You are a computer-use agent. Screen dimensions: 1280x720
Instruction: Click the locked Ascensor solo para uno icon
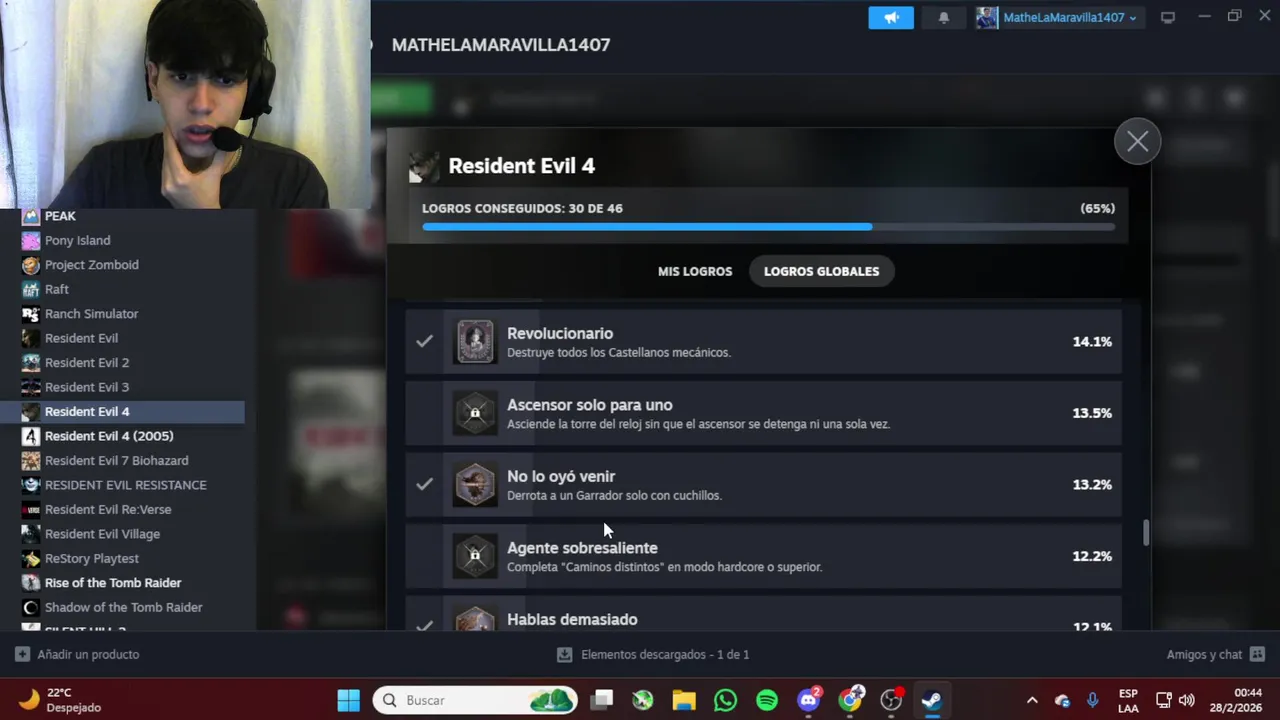click(475, 413)
